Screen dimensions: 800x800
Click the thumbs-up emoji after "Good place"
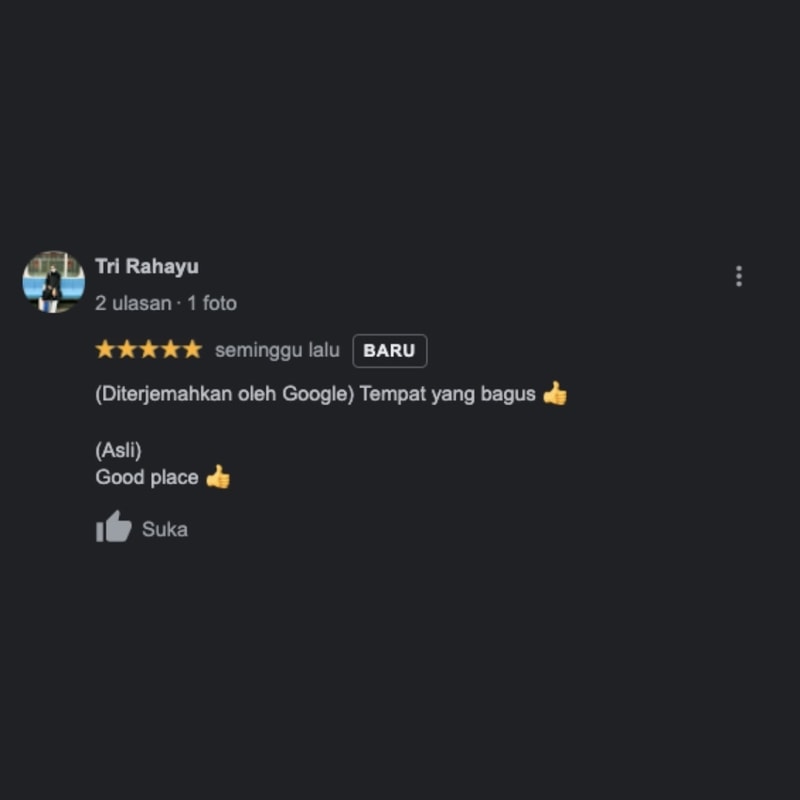[218, 477]
